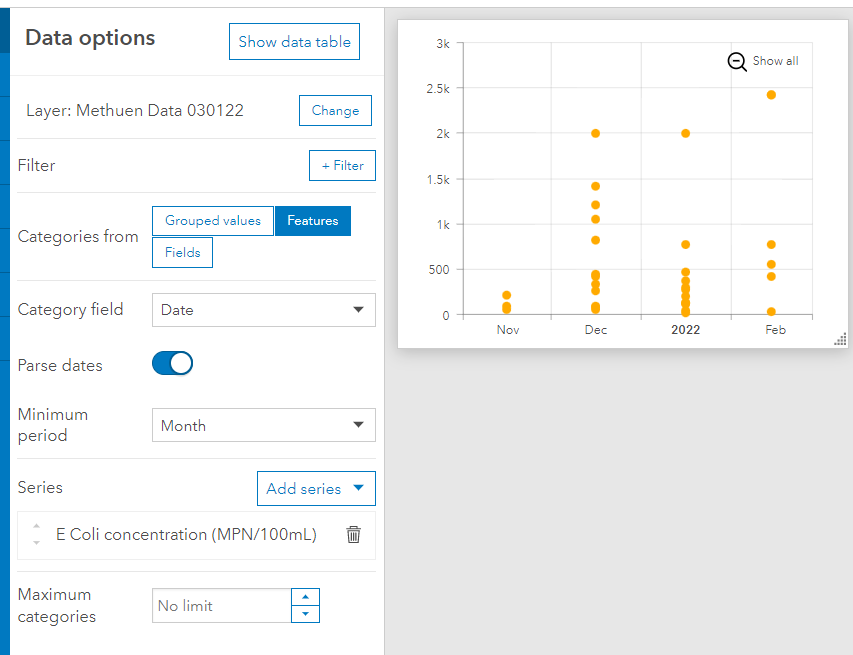Toggle the Parse dates switch
Image resolution: width=853 pixels, height=655 pixels.
[172, 364]
